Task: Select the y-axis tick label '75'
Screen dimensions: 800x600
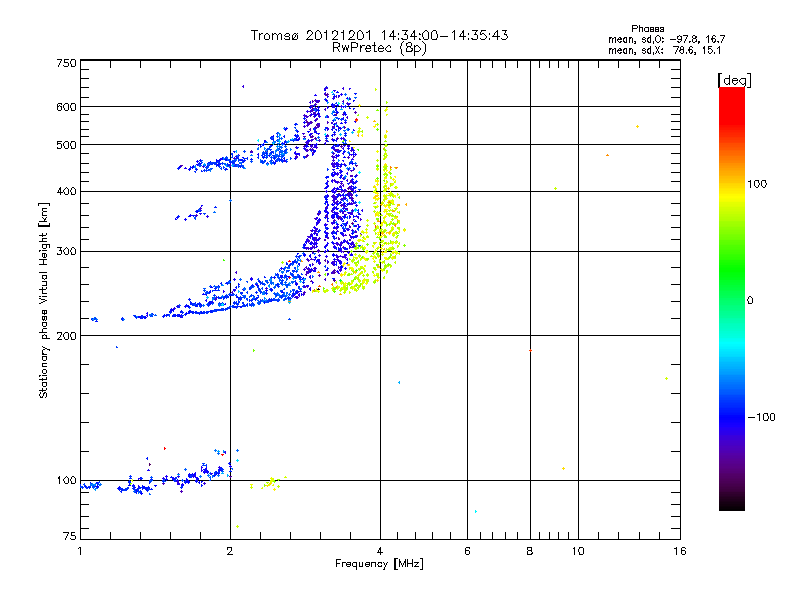Action: click(70, 536)
